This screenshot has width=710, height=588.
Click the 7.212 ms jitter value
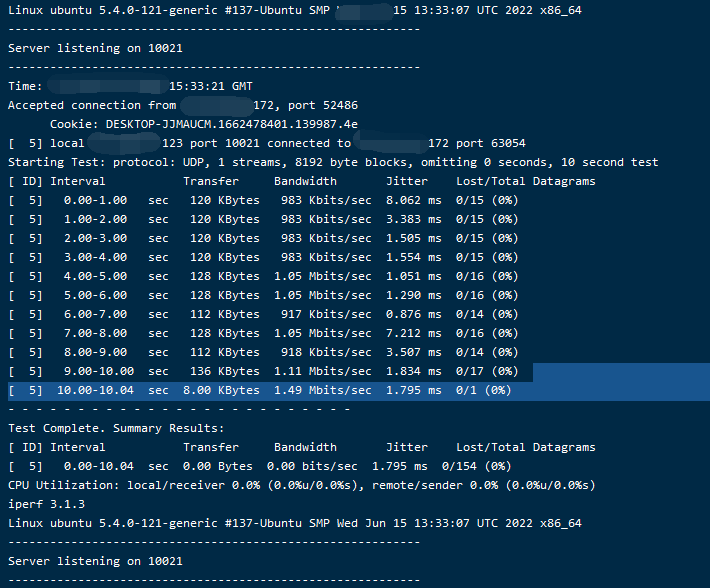pyautogui.click(x=413, y=333)
